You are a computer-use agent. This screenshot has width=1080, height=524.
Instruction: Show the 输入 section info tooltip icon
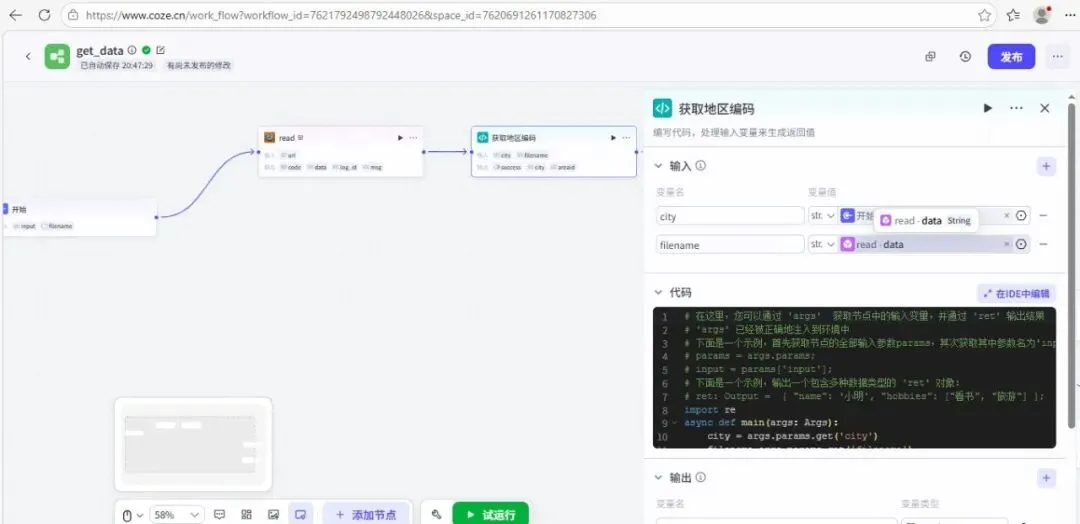pos(700,166)
